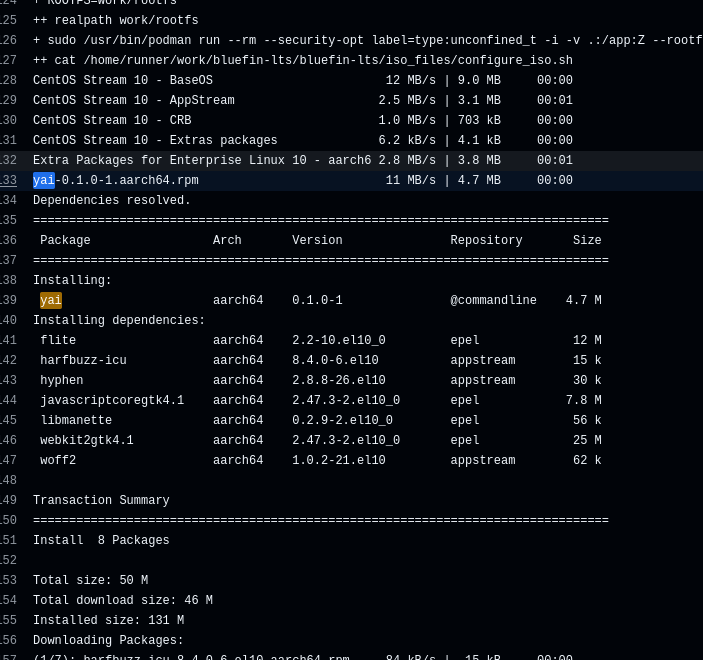The width and height of the screenshot is (703, 660).
Task: Click line number for 'Total size: 50 M'
Action: click(x=8, y=581)
